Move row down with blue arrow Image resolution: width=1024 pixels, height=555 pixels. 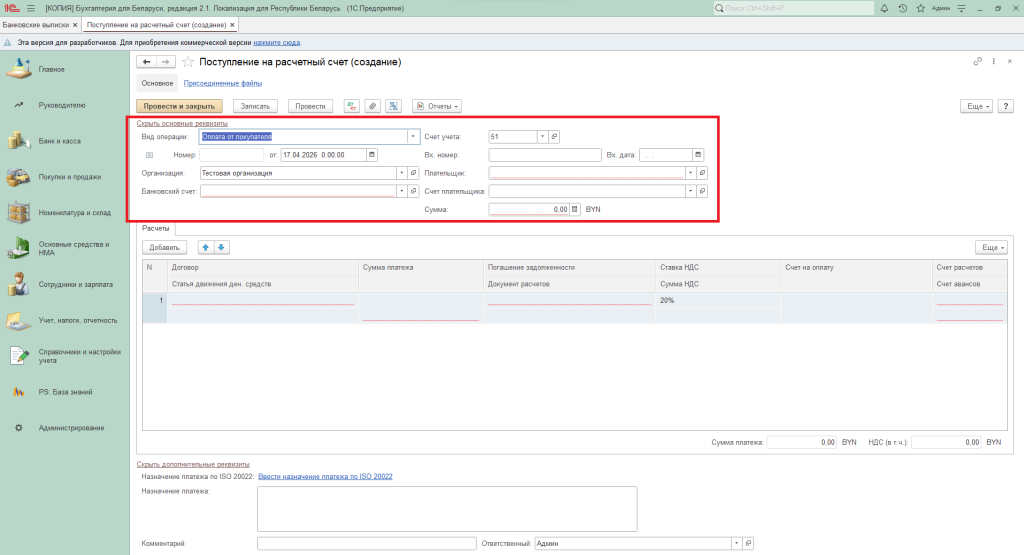click(x=222, y=247)
